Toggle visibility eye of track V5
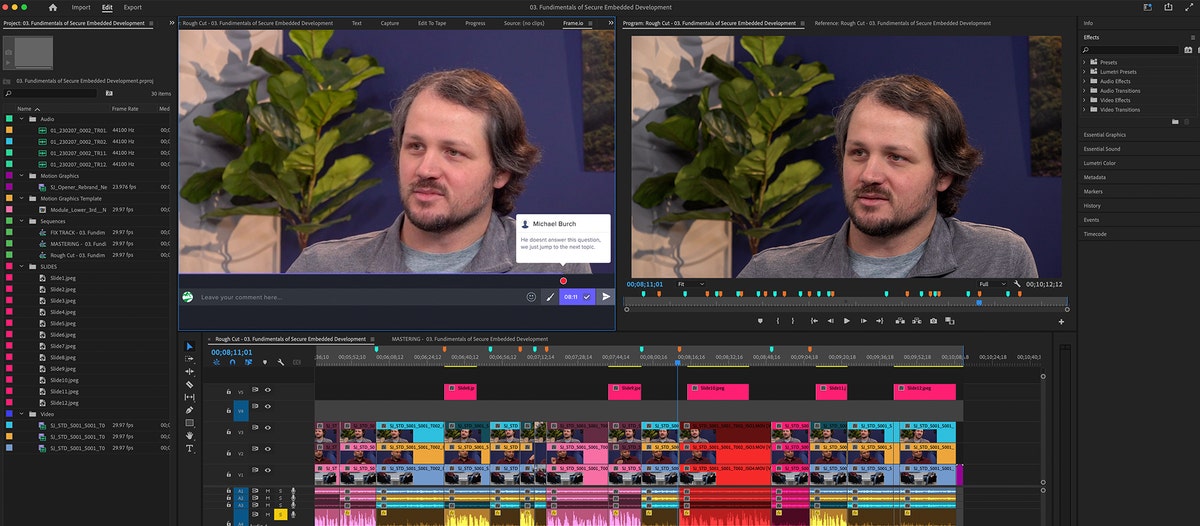Image resolution: width=1200 pixels, height=526 pixels. 267,391
